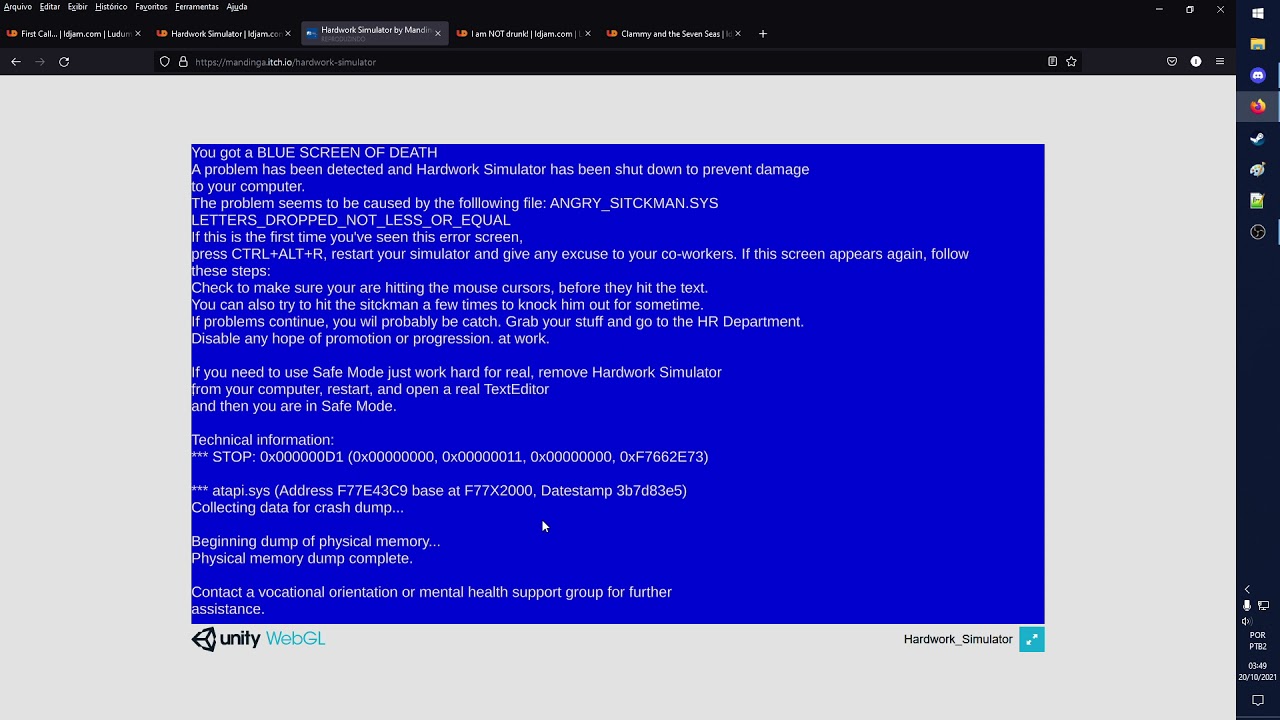1280x720 pixels.
Task: Open Discord from the taskbar
Action: tap(1258, 75)
